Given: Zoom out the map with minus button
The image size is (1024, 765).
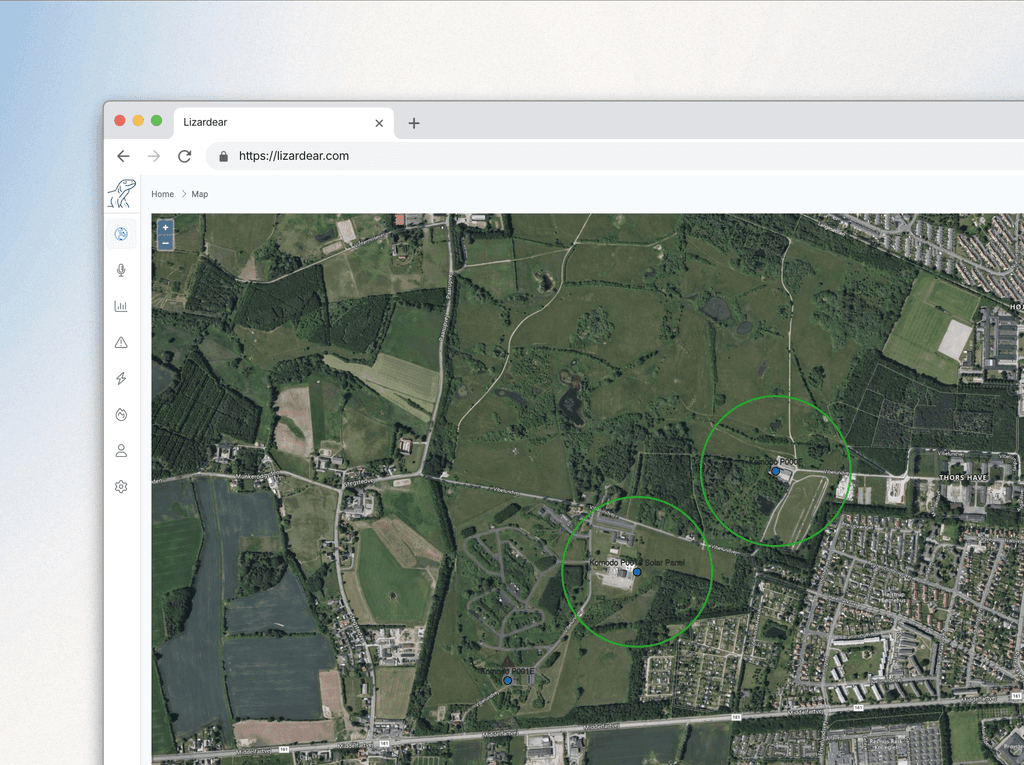Looking at the screenshot, I should pyautogui.click(x=165, y=243).
